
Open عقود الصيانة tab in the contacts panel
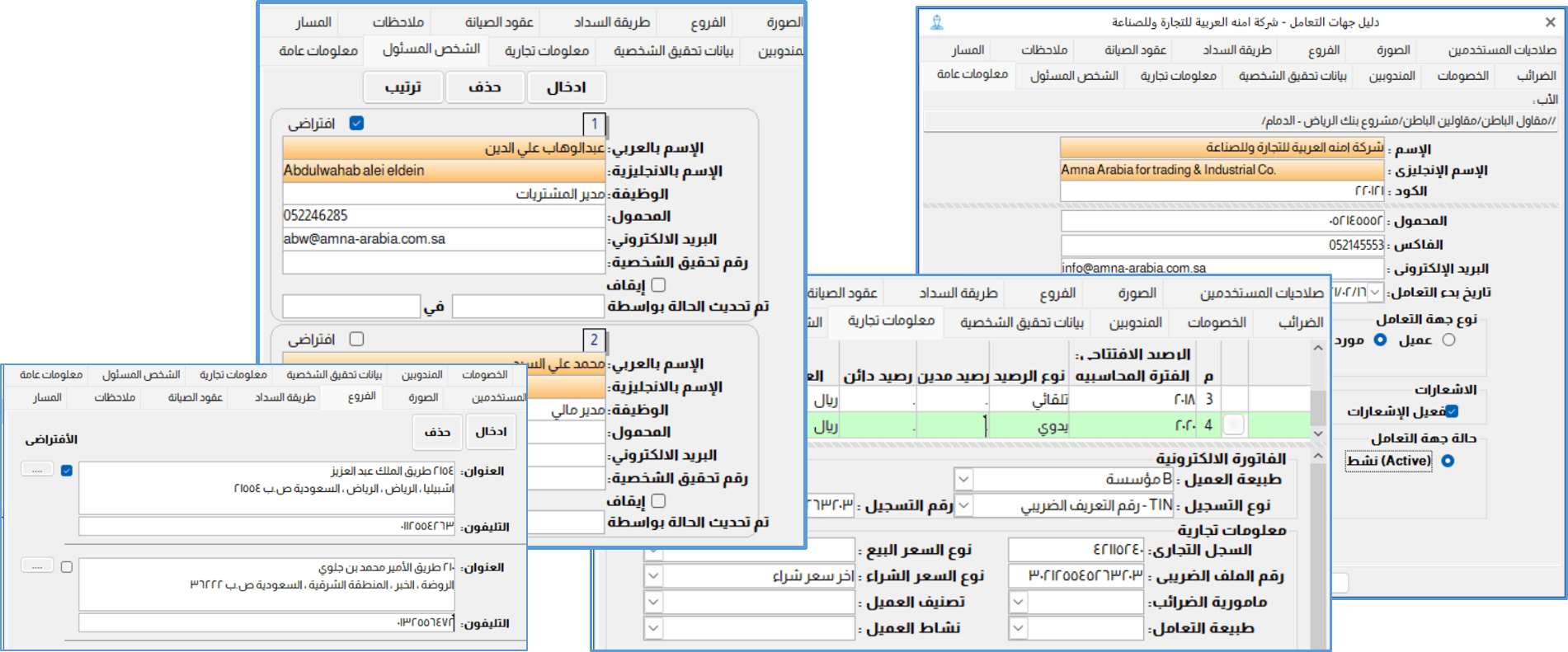[499, 22]
